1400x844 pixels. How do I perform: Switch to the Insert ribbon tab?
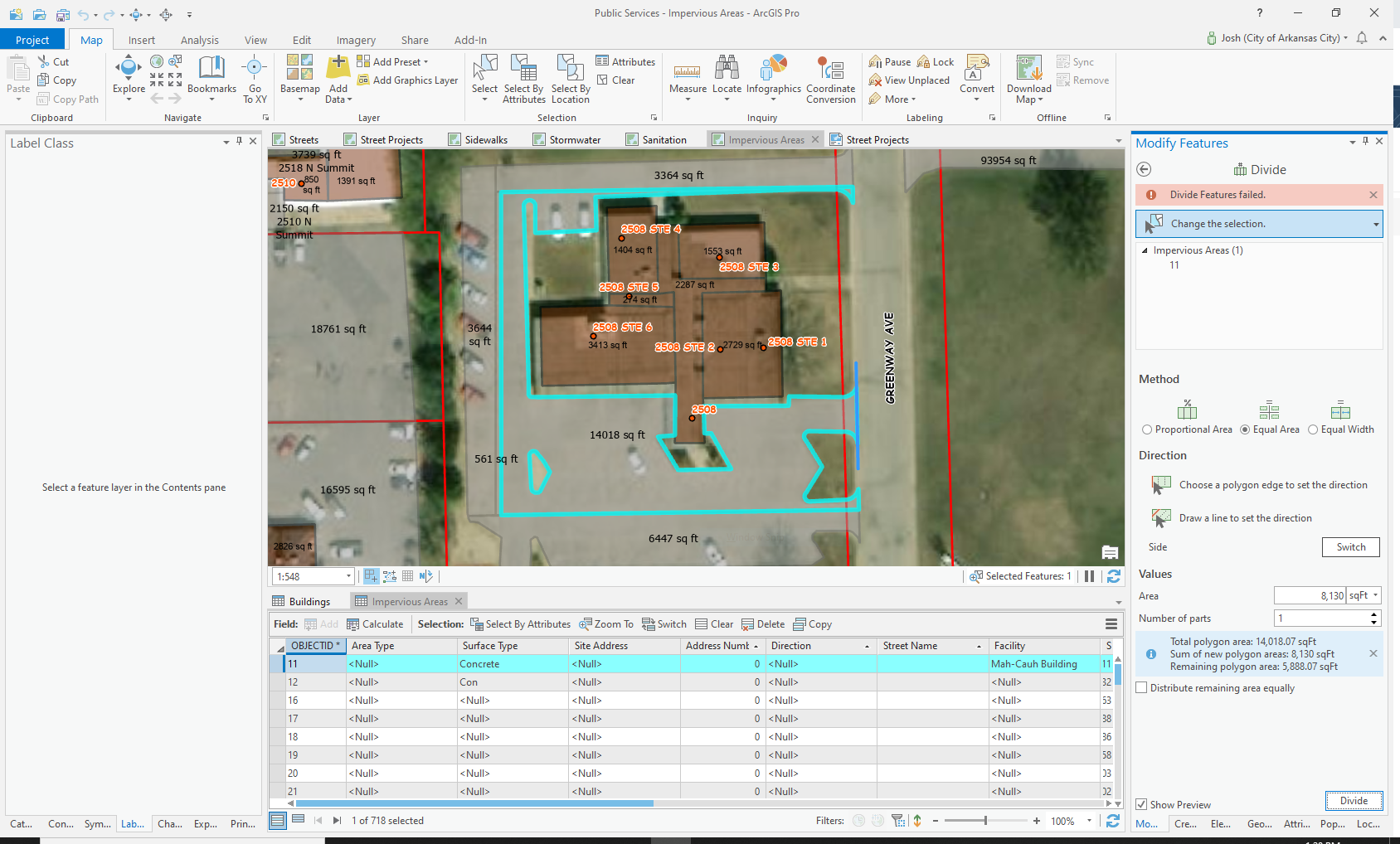pyautogui.click(x=142, y=40)
